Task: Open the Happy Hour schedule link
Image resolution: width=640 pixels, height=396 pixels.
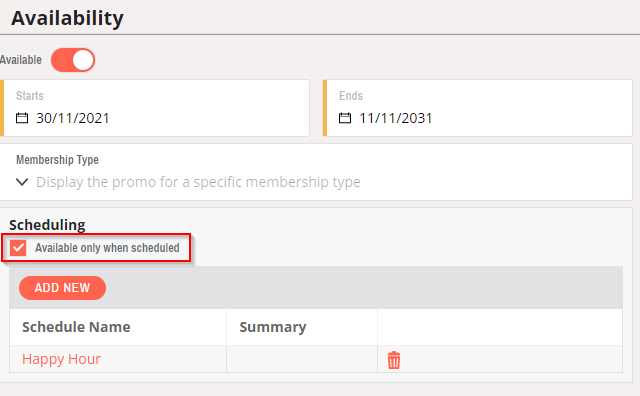Action: pos(61,359)
